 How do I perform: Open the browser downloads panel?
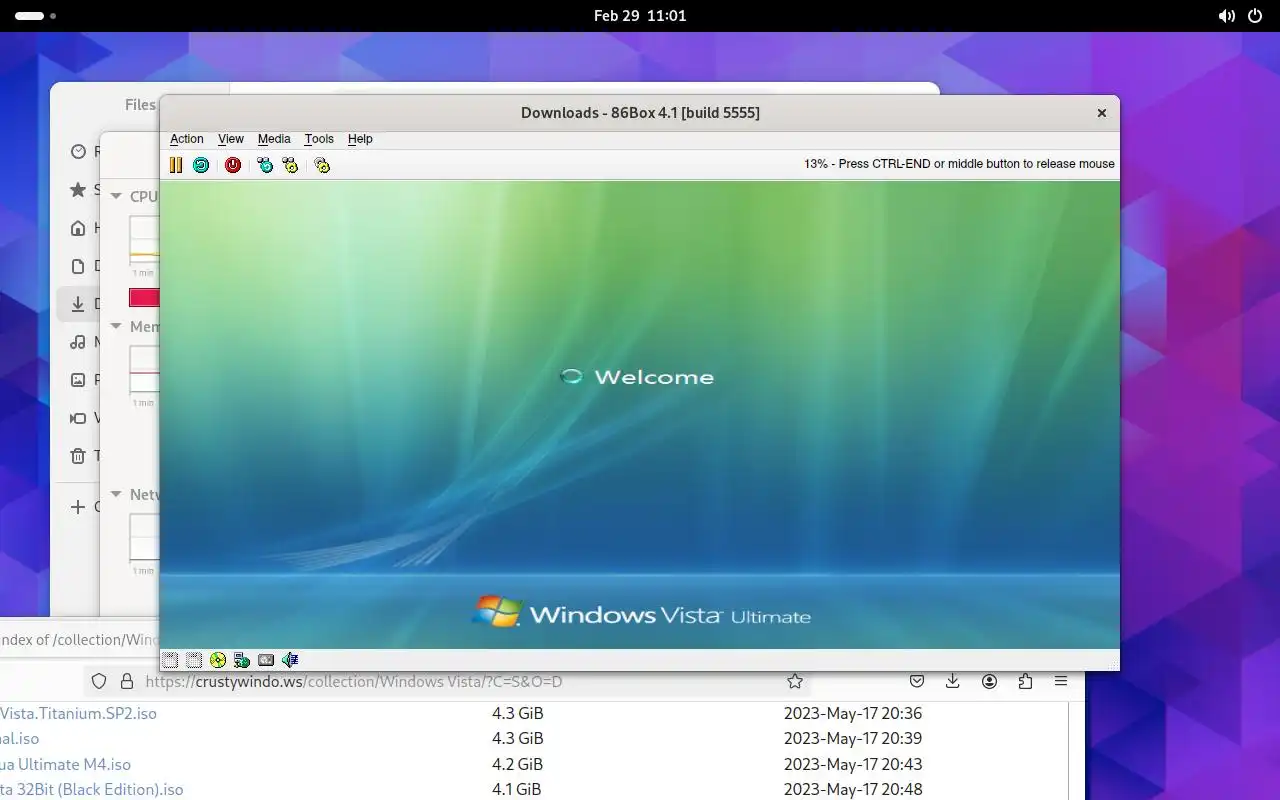(953, 681)
